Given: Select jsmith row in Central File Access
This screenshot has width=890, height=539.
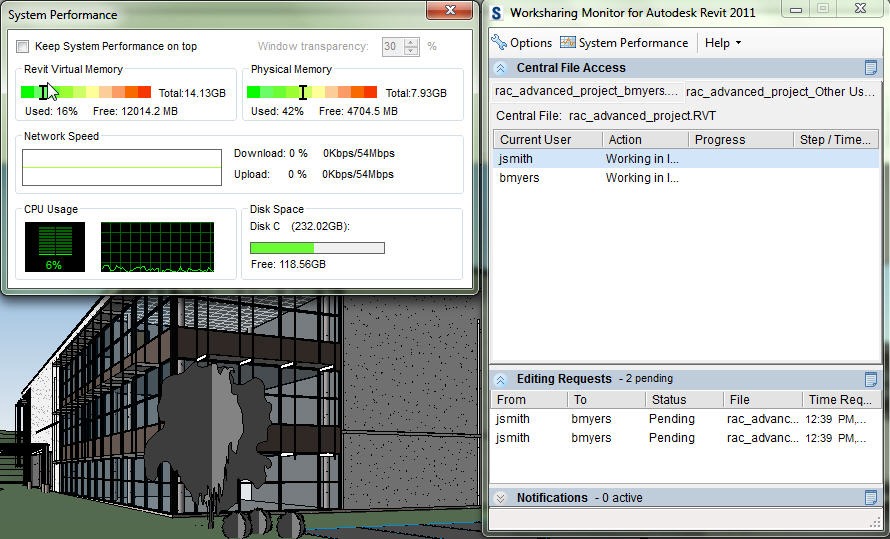Looking at the screenshot, I should coord(686,159).
